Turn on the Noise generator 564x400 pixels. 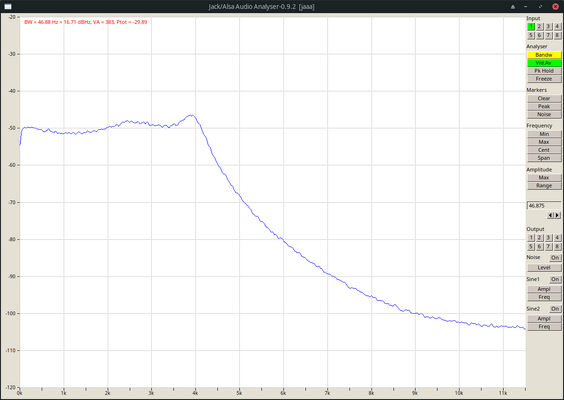pos(555,258)
